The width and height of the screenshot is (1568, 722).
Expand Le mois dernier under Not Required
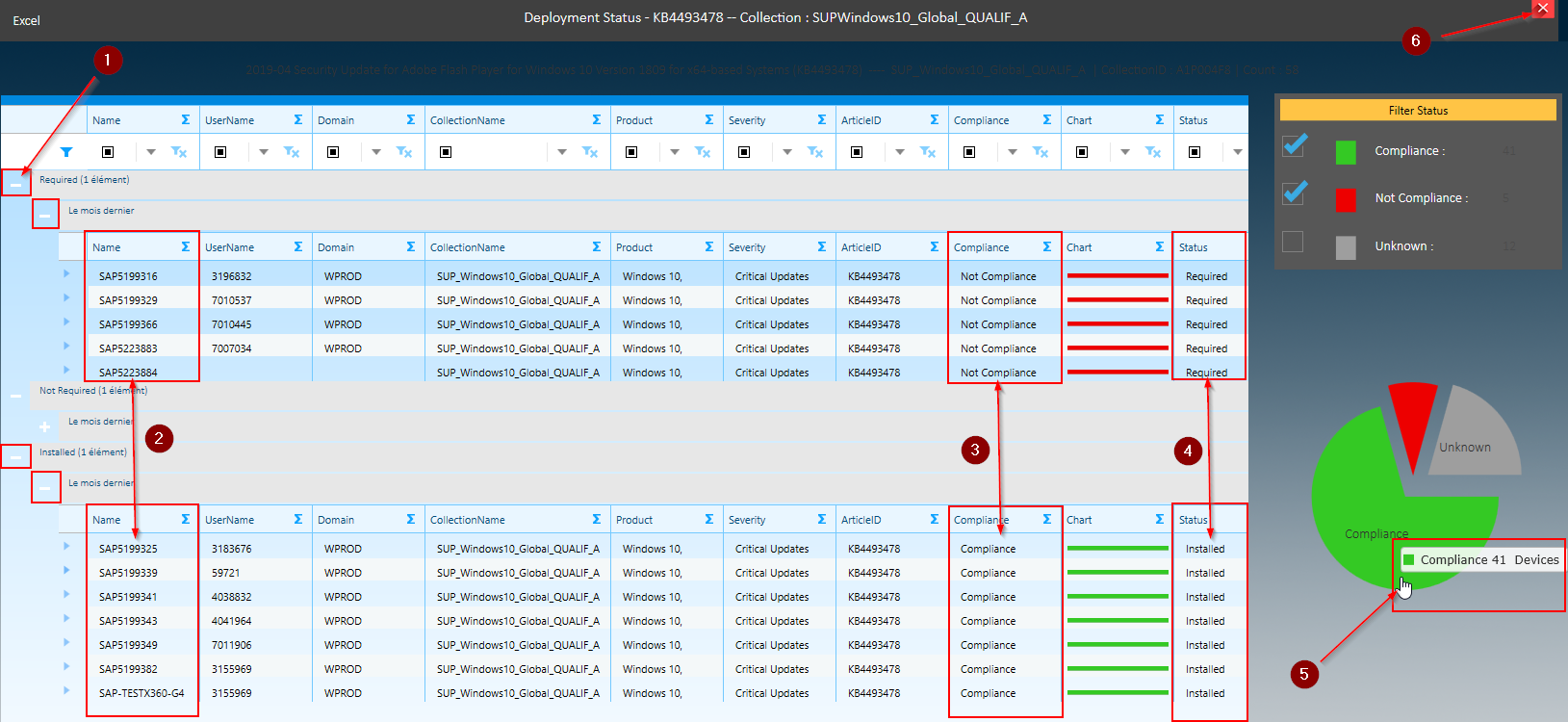click(45, 426)
